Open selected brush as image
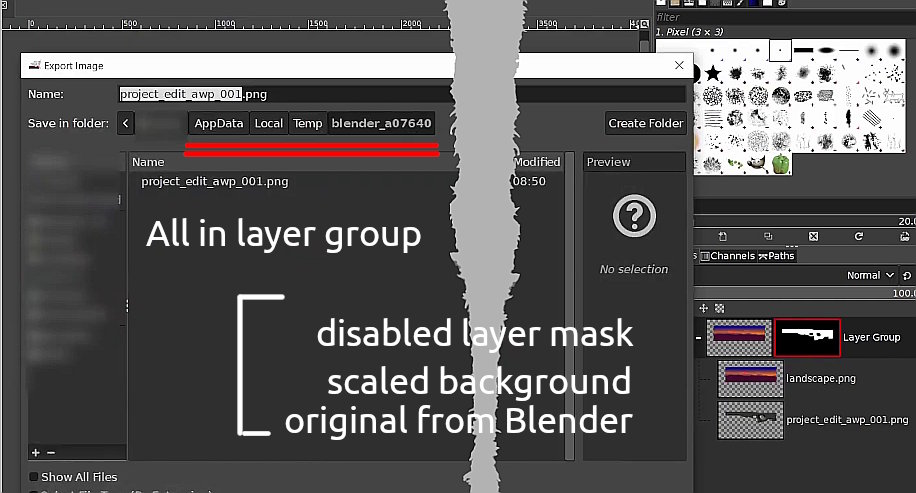The height and width of the screenshot is (493, 916). [x=904, y=237]
